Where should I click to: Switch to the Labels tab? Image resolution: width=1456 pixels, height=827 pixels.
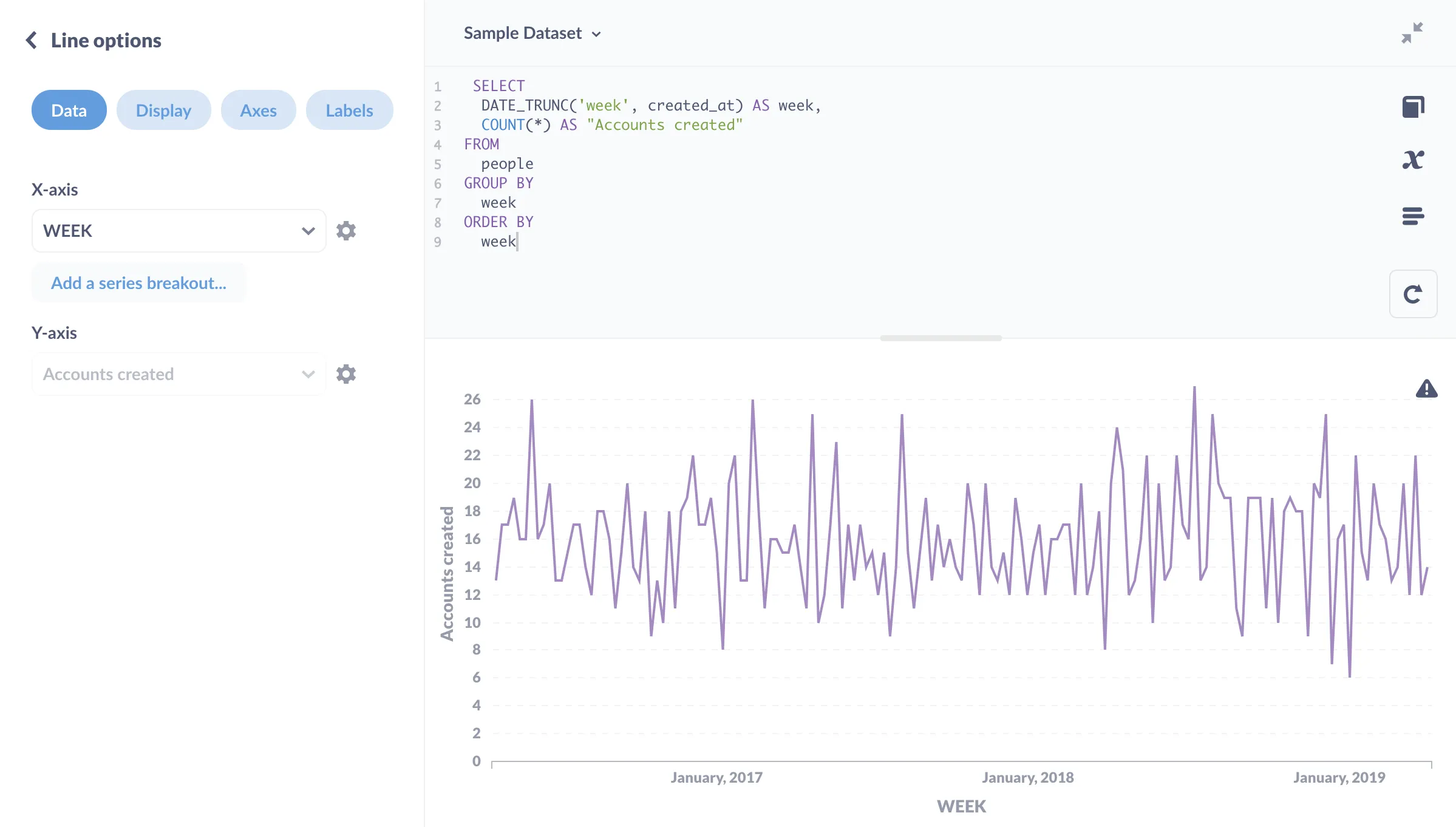[x=349, y=110]
